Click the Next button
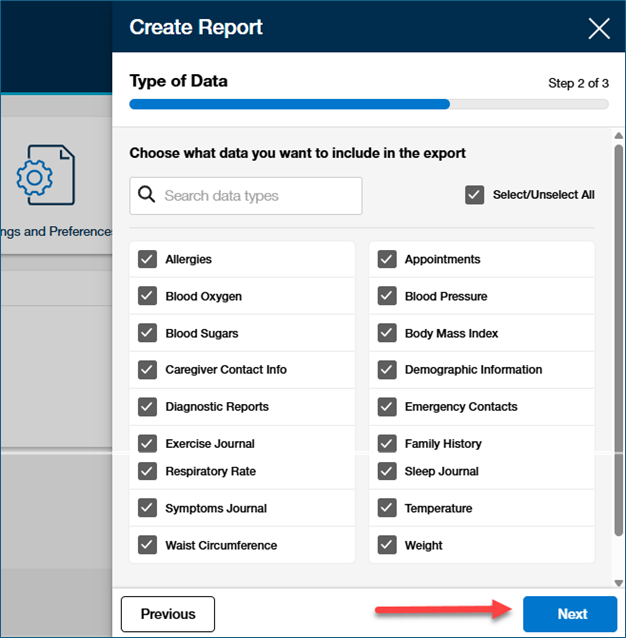This screenshot has width=626, height=638. tap(570, 614)
